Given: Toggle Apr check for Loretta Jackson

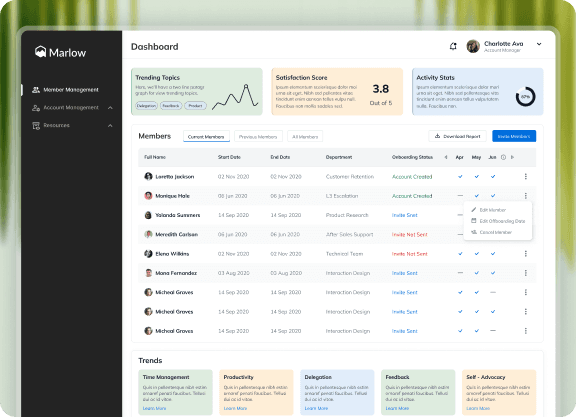Looking at the screenshot, I should click(x=460, y=177).
